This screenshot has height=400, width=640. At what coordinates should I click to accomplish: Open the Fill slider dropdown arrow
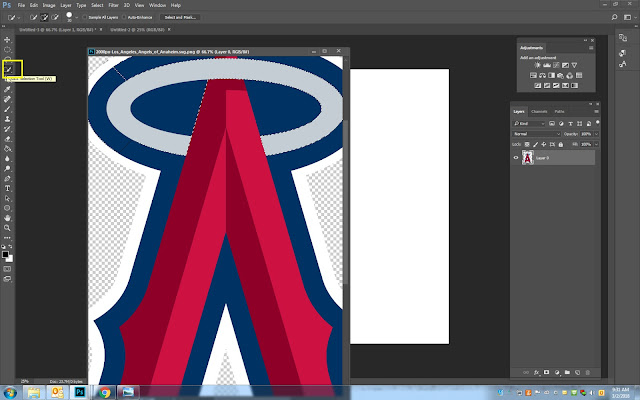(x=596, y=144)
